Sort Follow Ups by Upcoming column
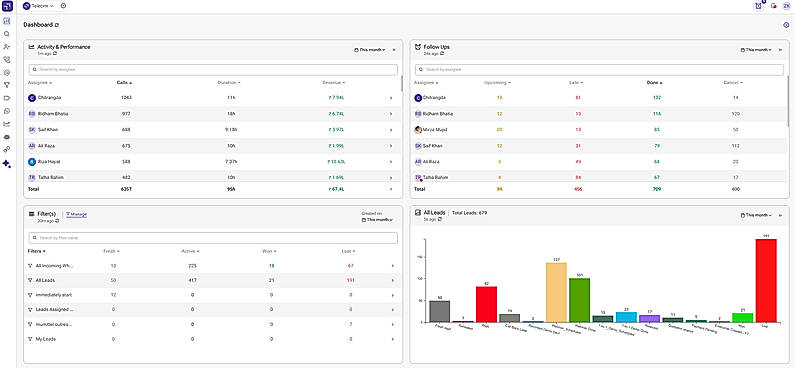Viewport: 795px width, 368px height. point(497,83)
